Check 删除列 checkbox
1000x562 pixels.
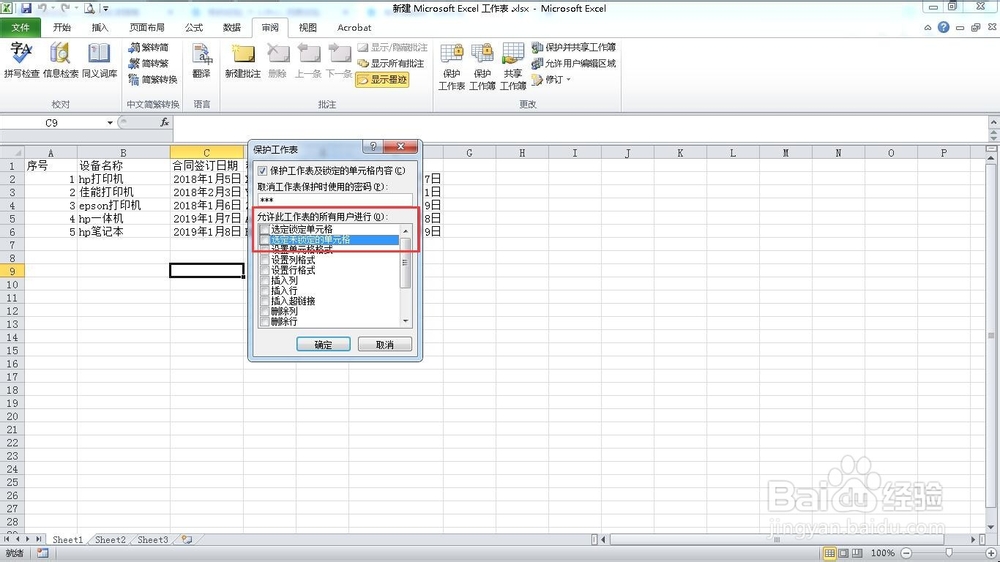click(x=264, y=311)
